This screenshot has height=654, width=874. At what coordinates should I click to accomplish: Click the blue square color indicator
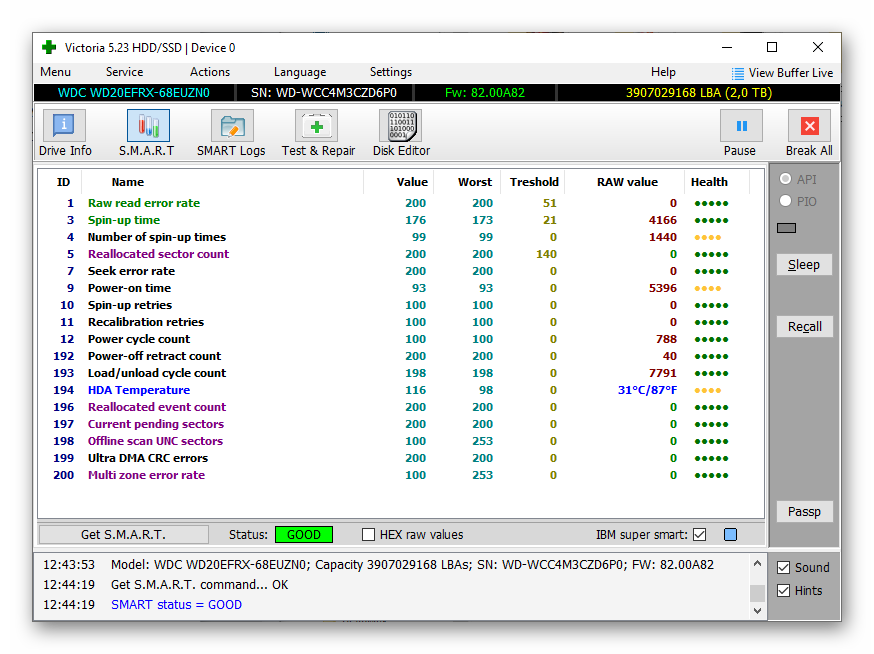pyautogui.click(x=730, y=535)
